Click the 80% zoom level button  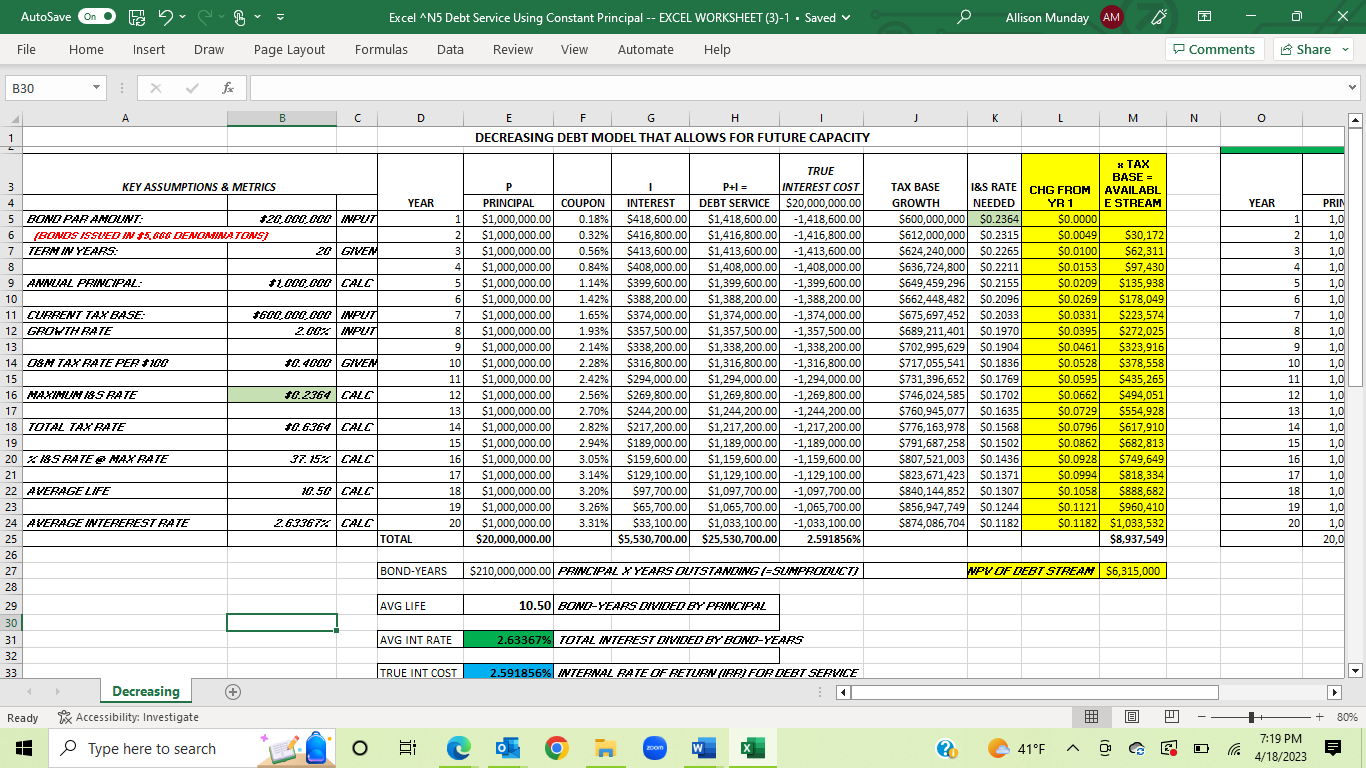click(x=1346, y=717)
